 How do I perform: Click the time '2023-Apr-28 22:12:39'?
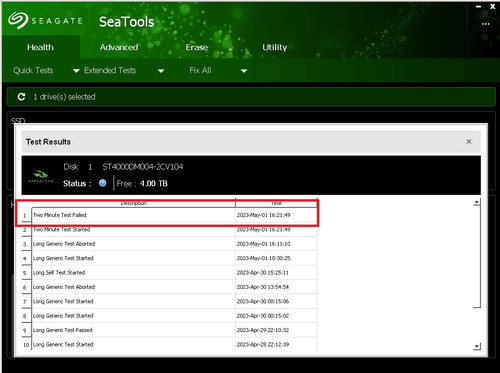263,344
